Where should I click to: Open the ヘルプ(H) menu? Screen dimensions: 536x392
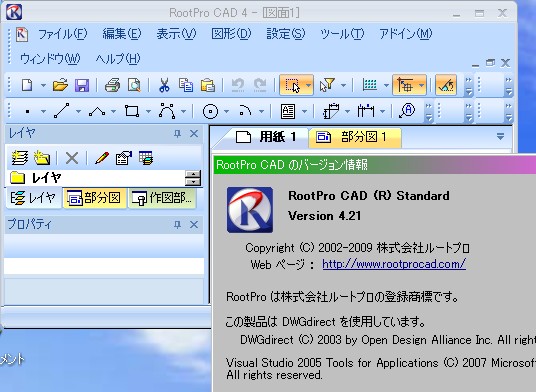tap(118, 59)
